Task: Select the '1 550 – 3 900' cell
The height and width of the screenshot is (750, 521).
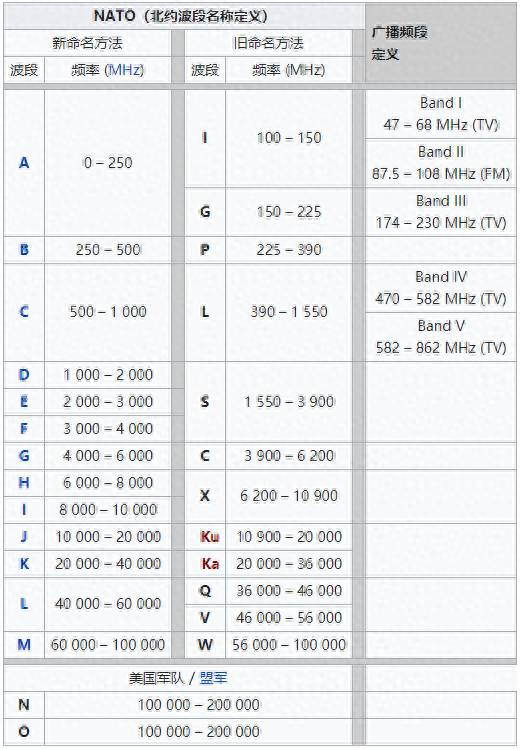Action: click(x=289, y=402)
